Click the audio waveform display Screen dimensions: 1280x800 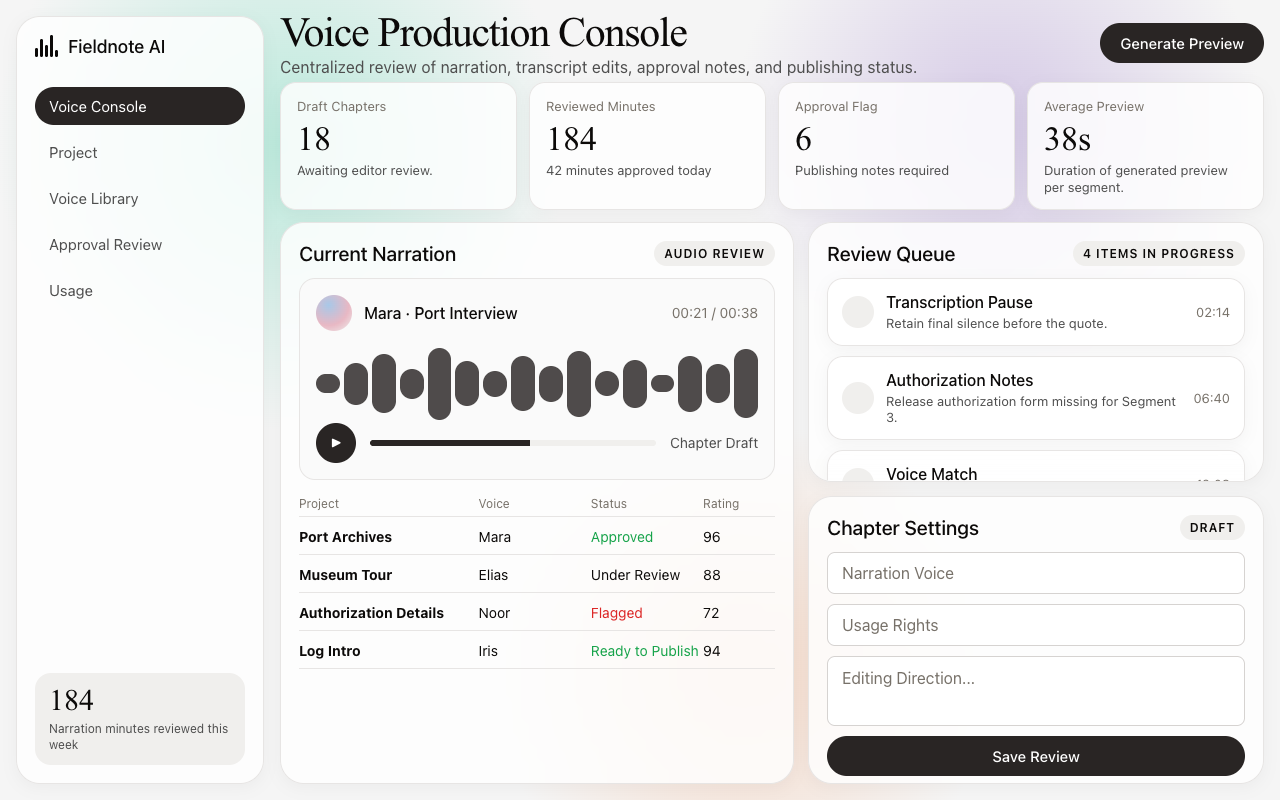coord(537,383)
